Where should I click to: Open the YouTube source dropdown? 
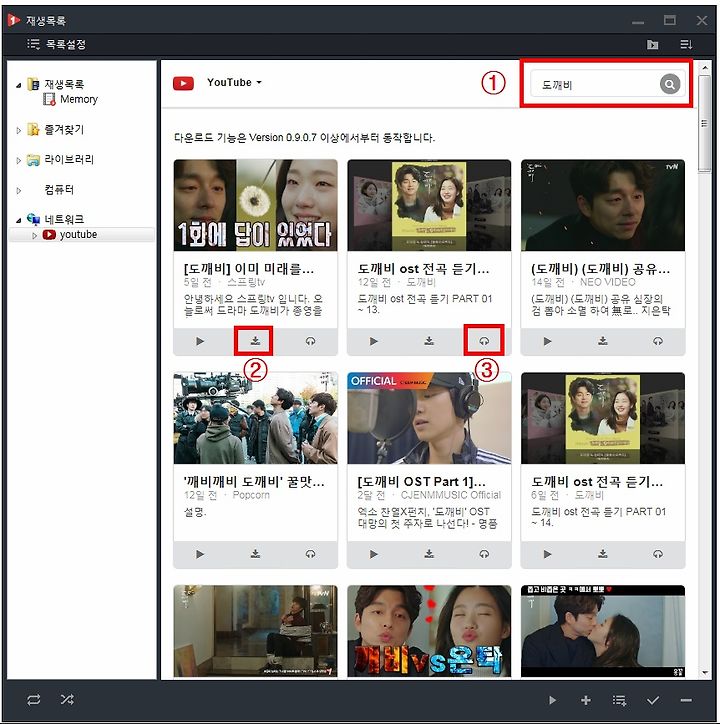[x=235, y=83]
